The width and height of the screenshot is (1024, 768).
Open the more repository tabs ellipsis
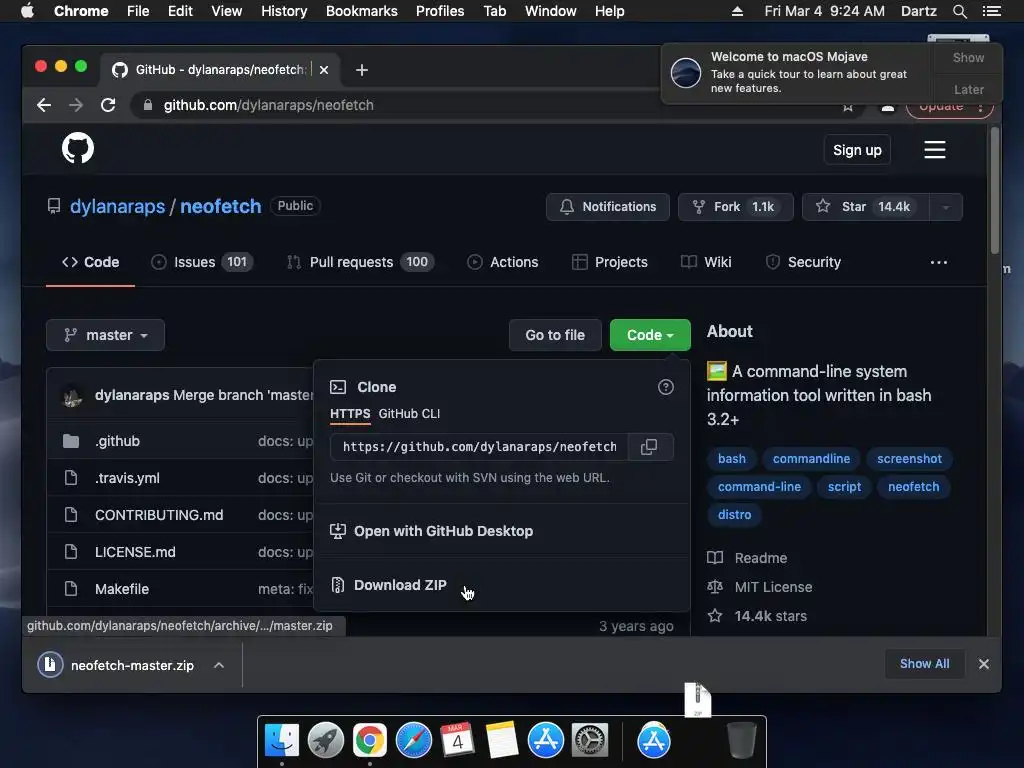[938, 263]
